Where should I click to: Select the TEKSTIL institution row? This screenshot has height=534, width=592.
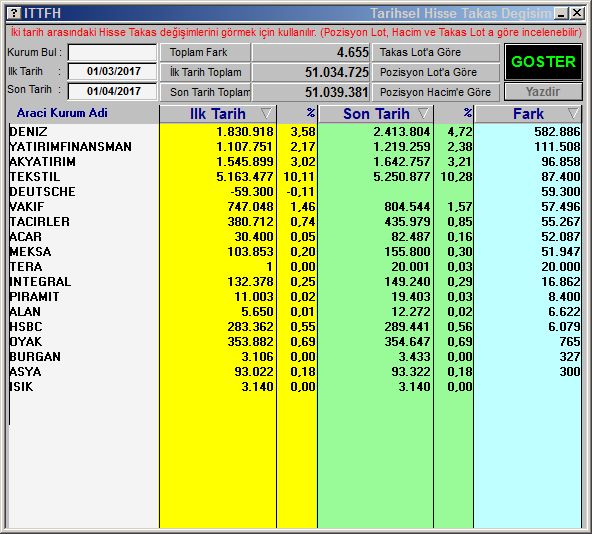click(x=294, y=176)
